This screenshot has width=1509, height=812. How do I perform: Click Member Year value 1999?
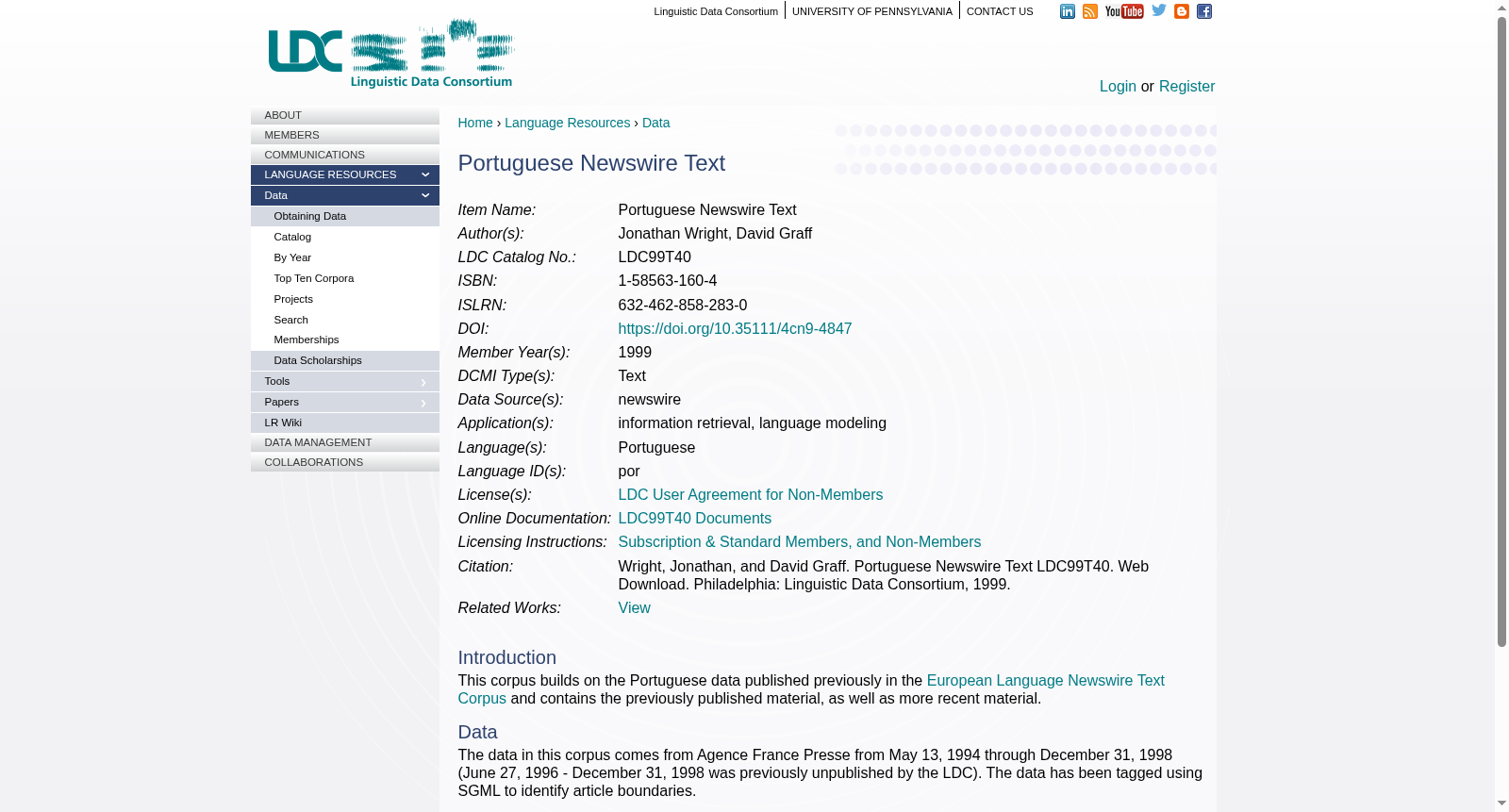coord(635,353)
